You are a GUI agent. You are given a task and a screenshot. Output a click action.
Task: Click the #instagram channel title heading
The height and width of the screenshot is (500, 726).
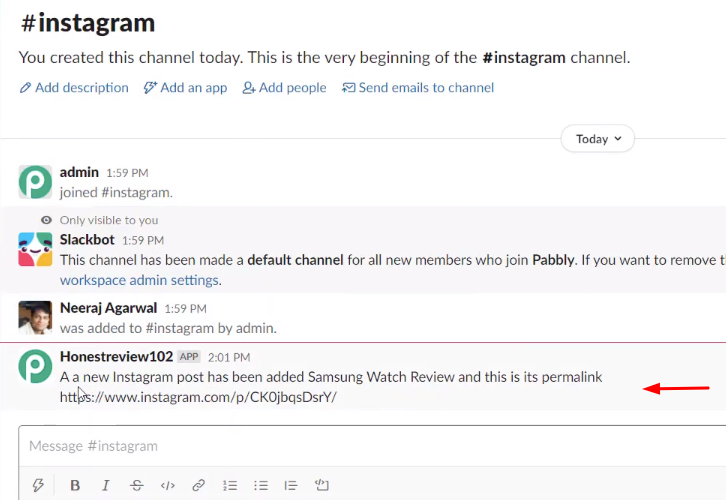click(88, 23)
